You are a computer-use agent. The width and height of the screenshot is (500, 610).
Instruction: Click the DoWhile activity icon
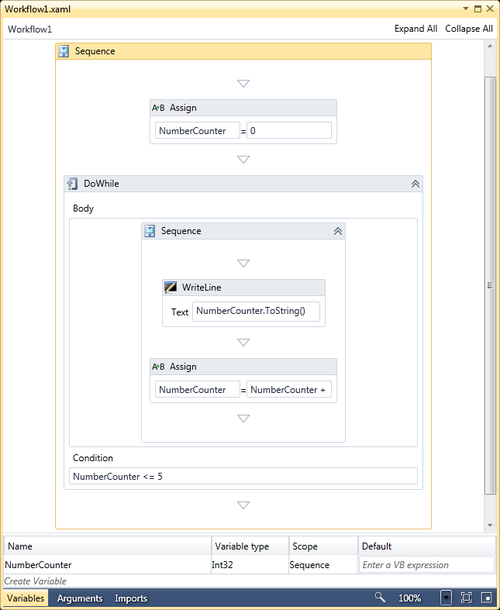(72, 184)
